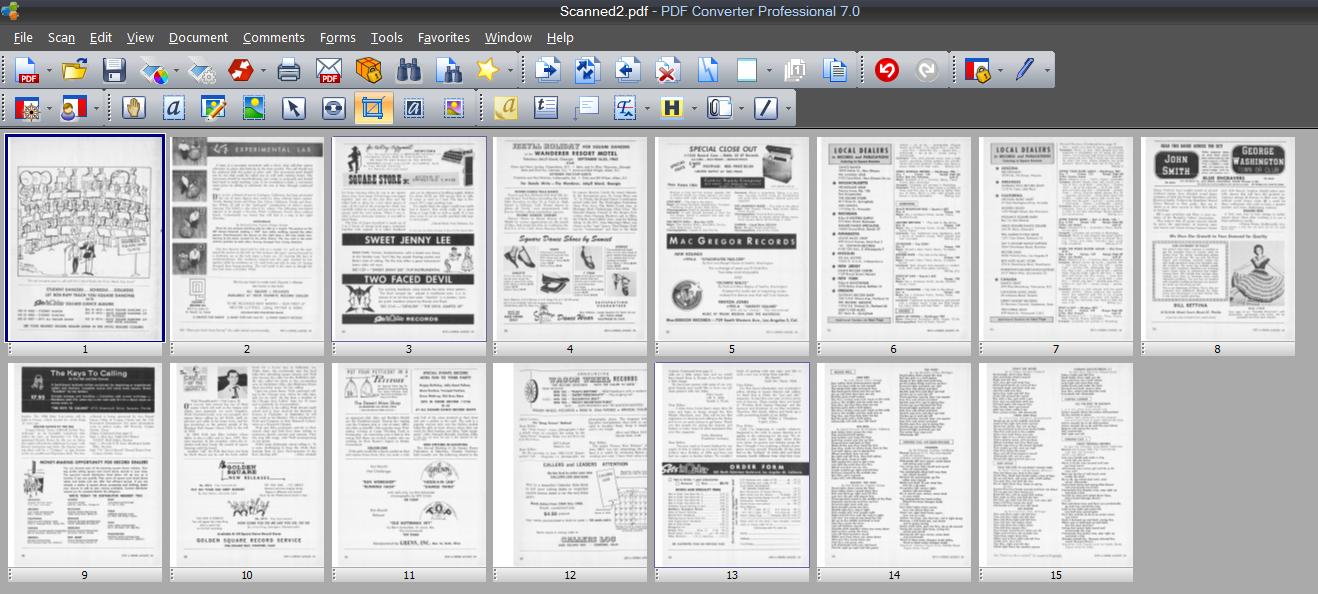Expand the blue pen dropdown arrow

coord(1047,71)
